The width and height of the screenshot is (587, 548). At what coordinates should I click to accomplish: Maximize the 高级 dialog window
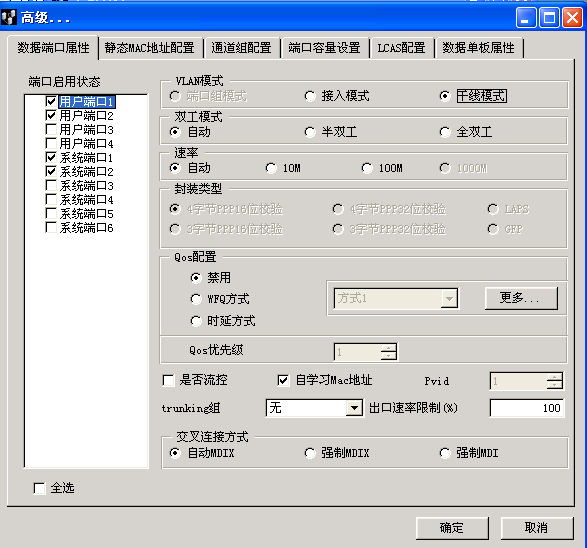click(549, 18)
